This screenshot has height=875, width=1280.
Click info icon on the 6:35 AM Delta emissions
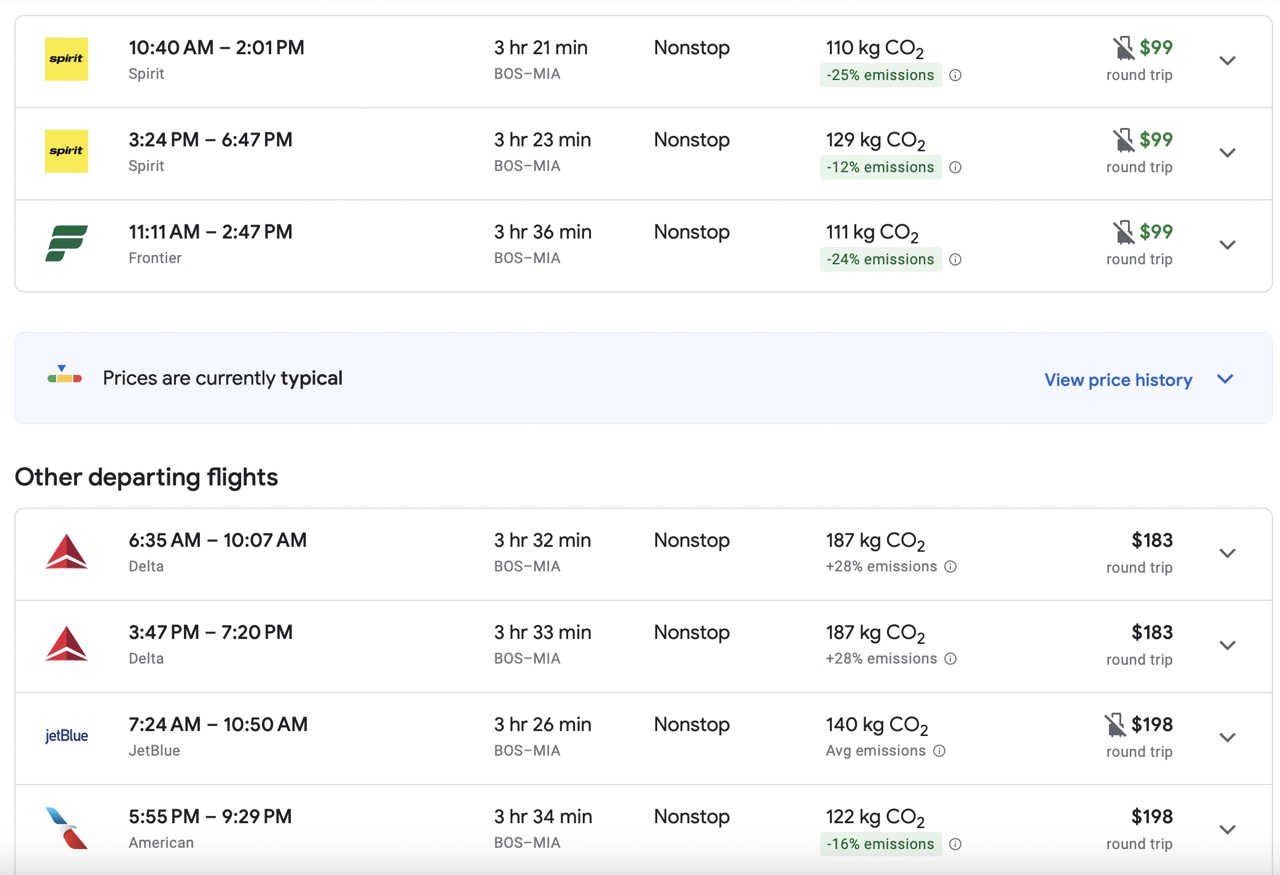coord(950,567)
